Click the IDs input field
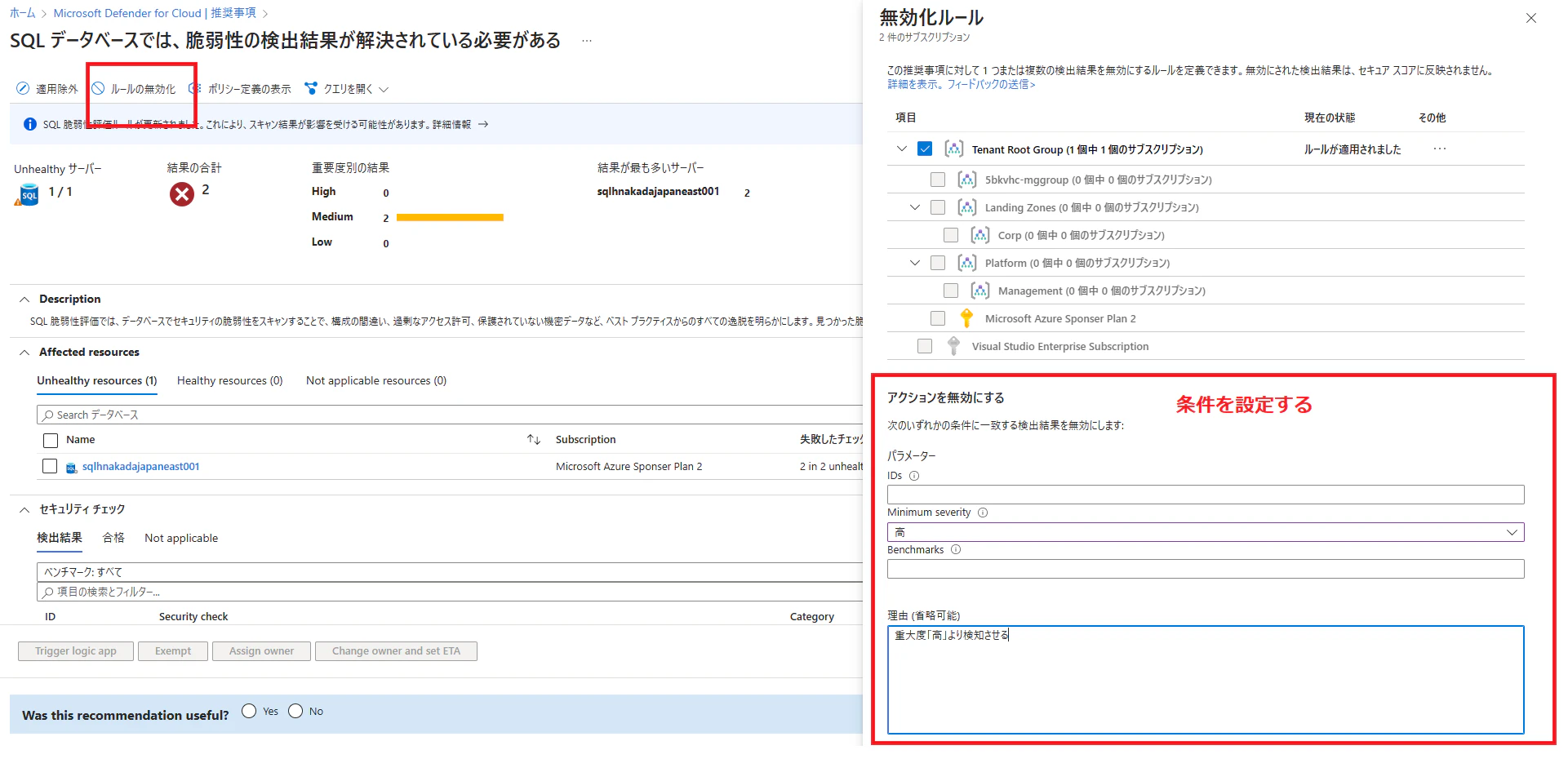 (1206, 495)
